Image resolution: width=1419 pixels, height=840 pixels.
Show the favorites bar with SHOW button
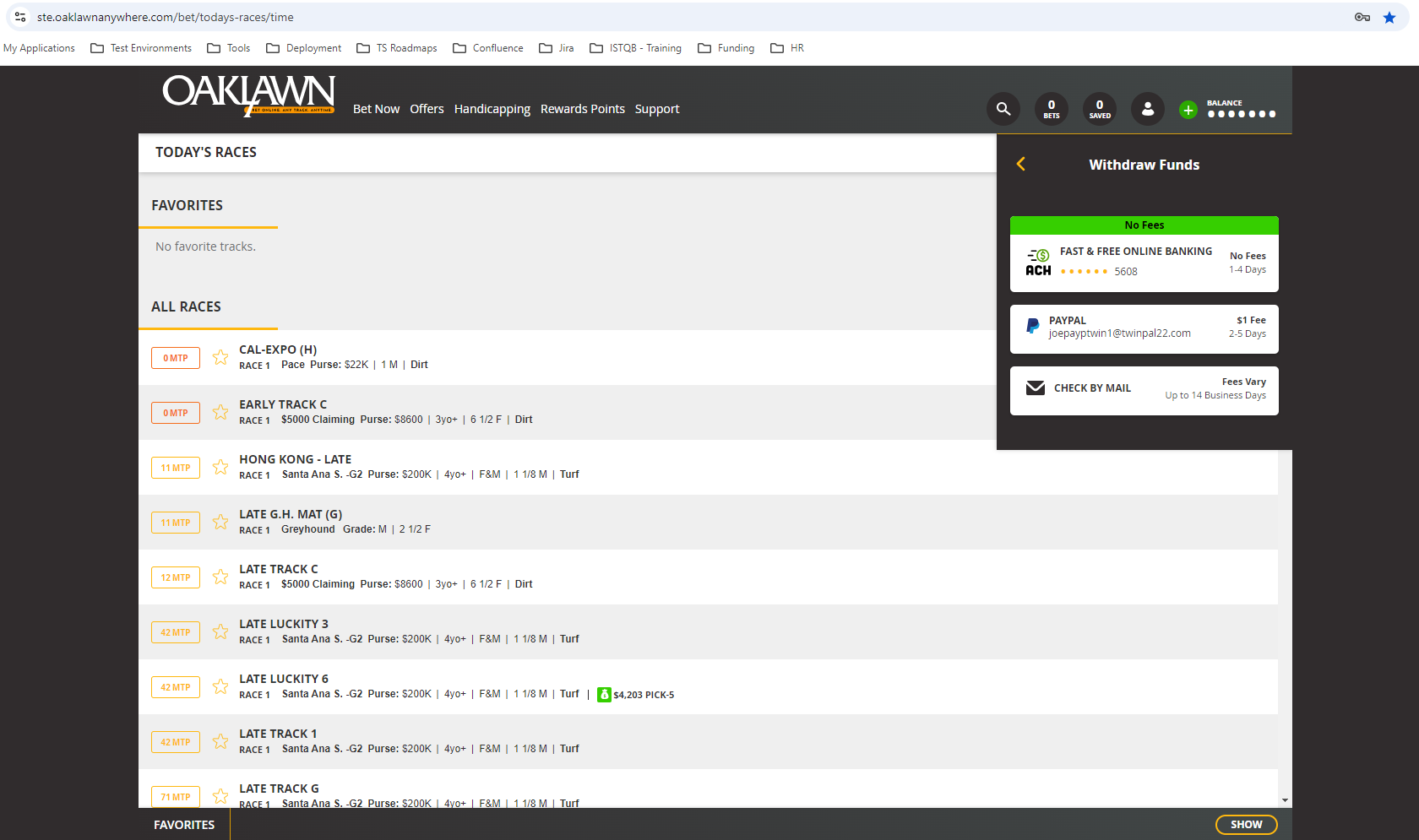tap(1247, 825)
